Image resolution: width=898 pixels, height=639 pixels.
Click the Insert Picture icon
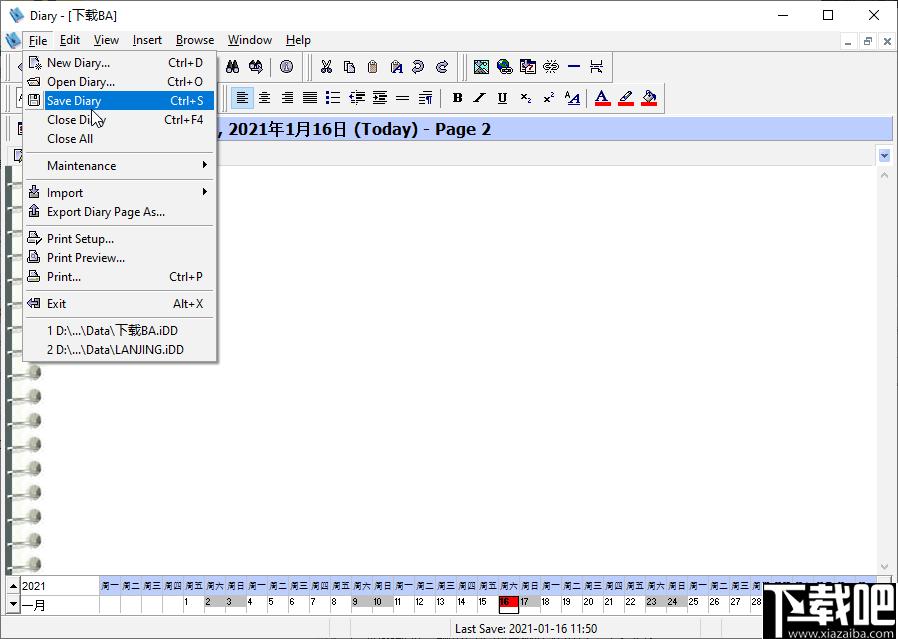[x=481, y=67]
